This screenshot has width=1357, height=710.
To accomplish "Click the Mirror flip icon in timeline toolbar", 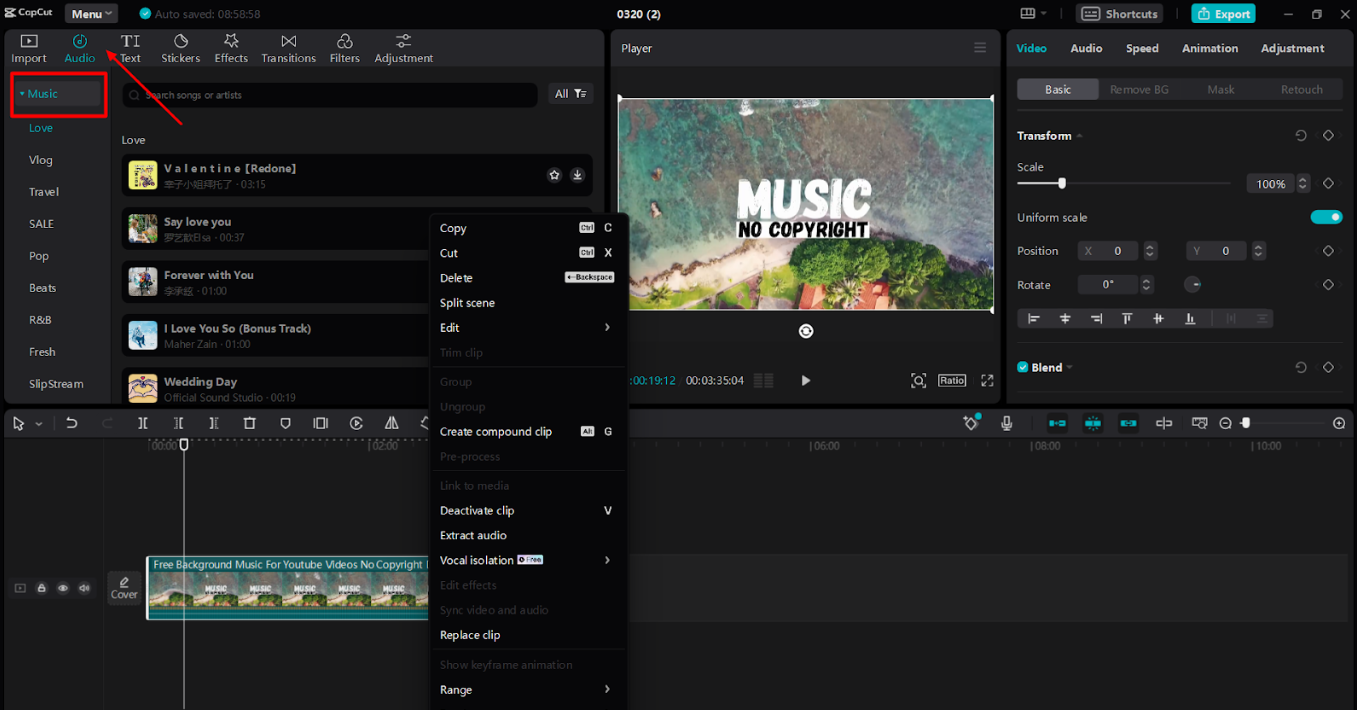I will (x=392, y=423).
